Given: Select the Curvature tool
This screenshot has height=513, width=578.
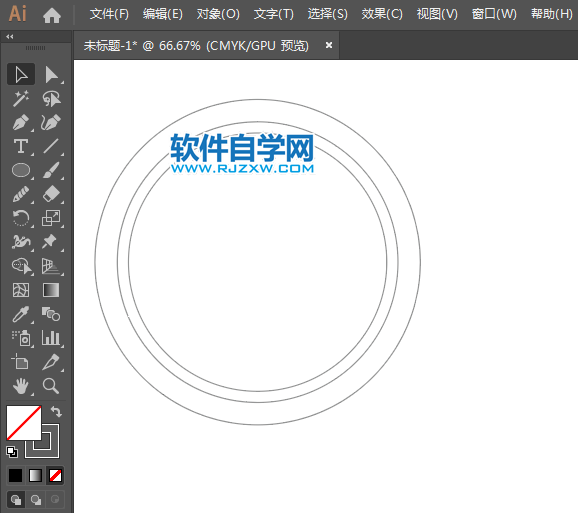Looking at the screenshot, I should pos(51,122).
